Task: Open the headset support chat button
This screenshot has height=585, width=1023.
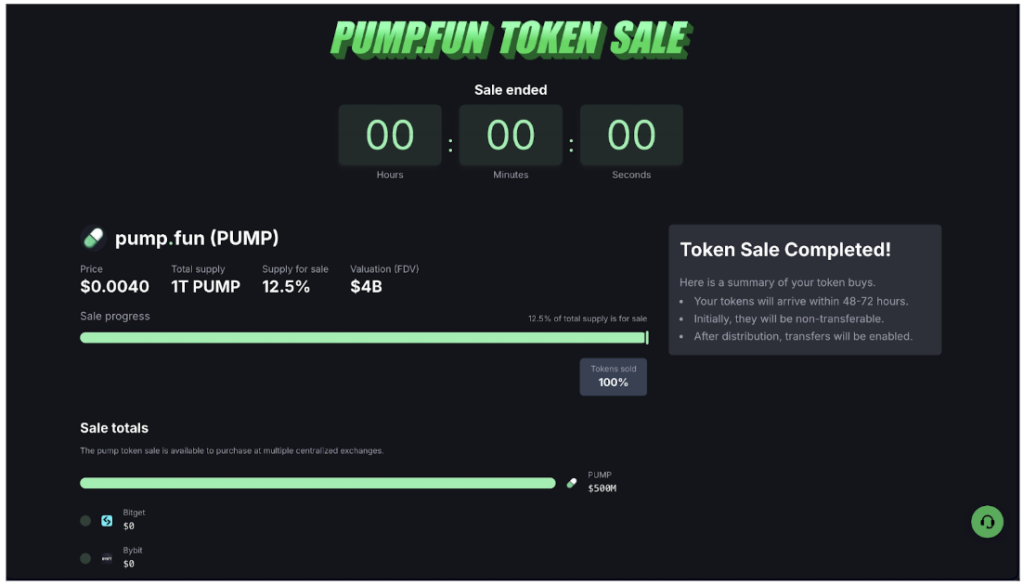Action: coord(987,522)
